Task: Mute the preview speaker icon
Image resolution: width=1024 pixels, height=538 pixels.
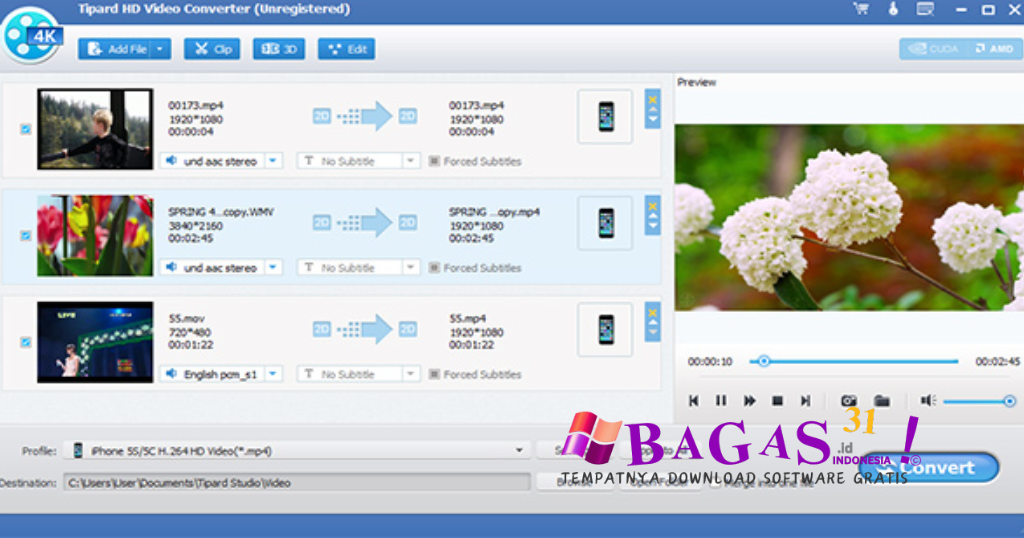Action: pyautogui.click(x=928, y=400)
